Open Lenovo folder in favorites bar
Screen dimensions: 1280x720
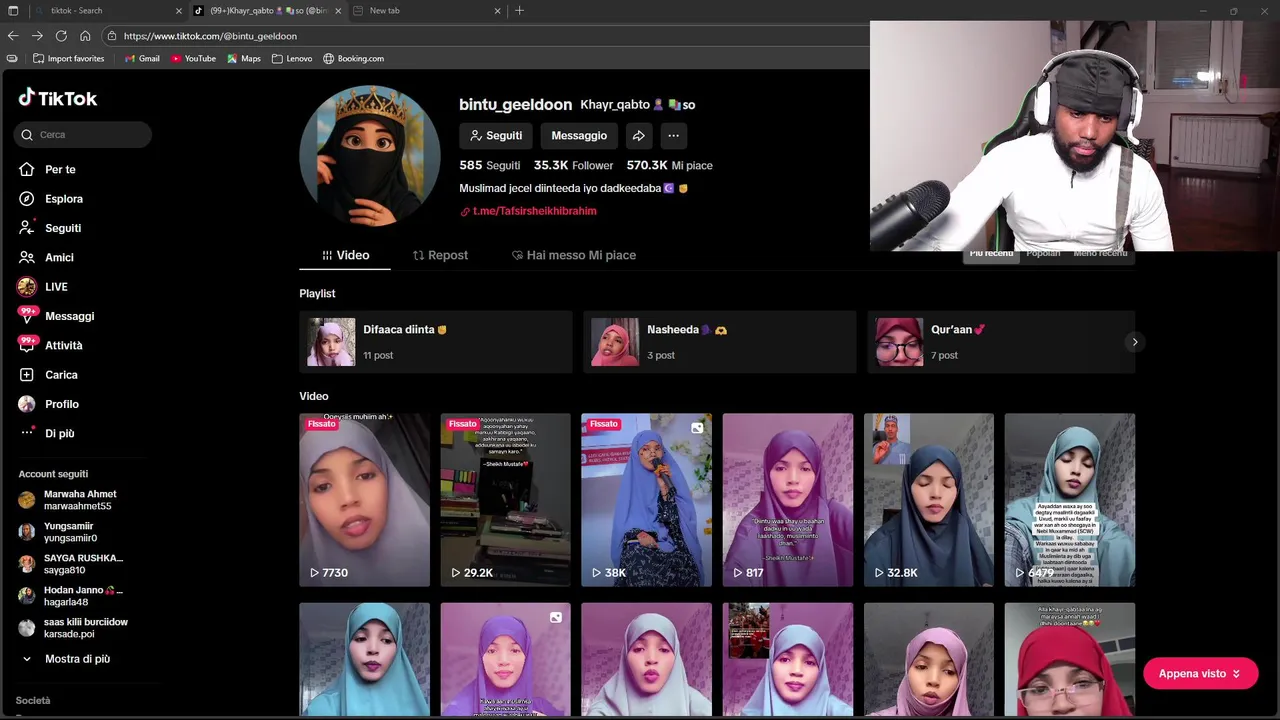(292, 59)
